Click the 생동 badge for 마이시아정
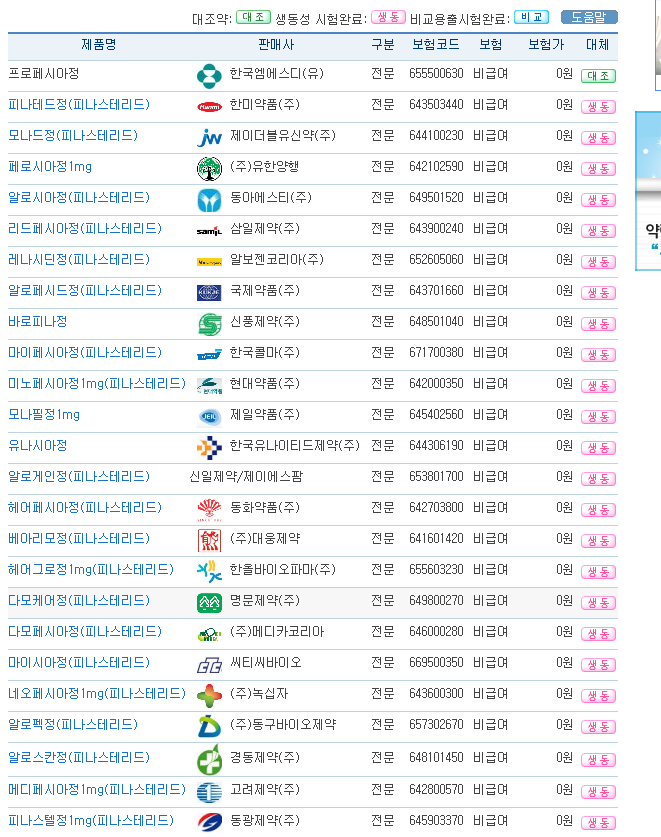 point(599,665)
